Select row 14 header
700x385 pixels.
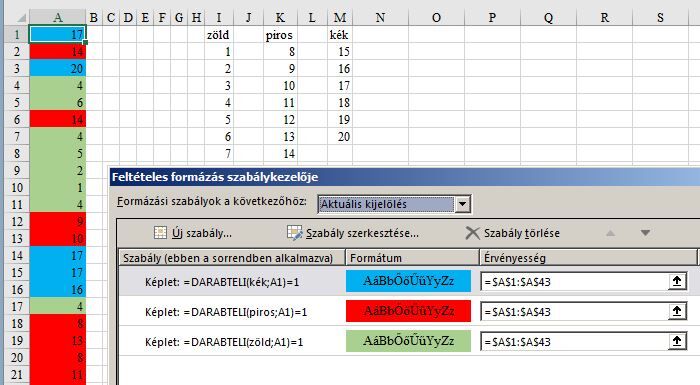[17, 255]
